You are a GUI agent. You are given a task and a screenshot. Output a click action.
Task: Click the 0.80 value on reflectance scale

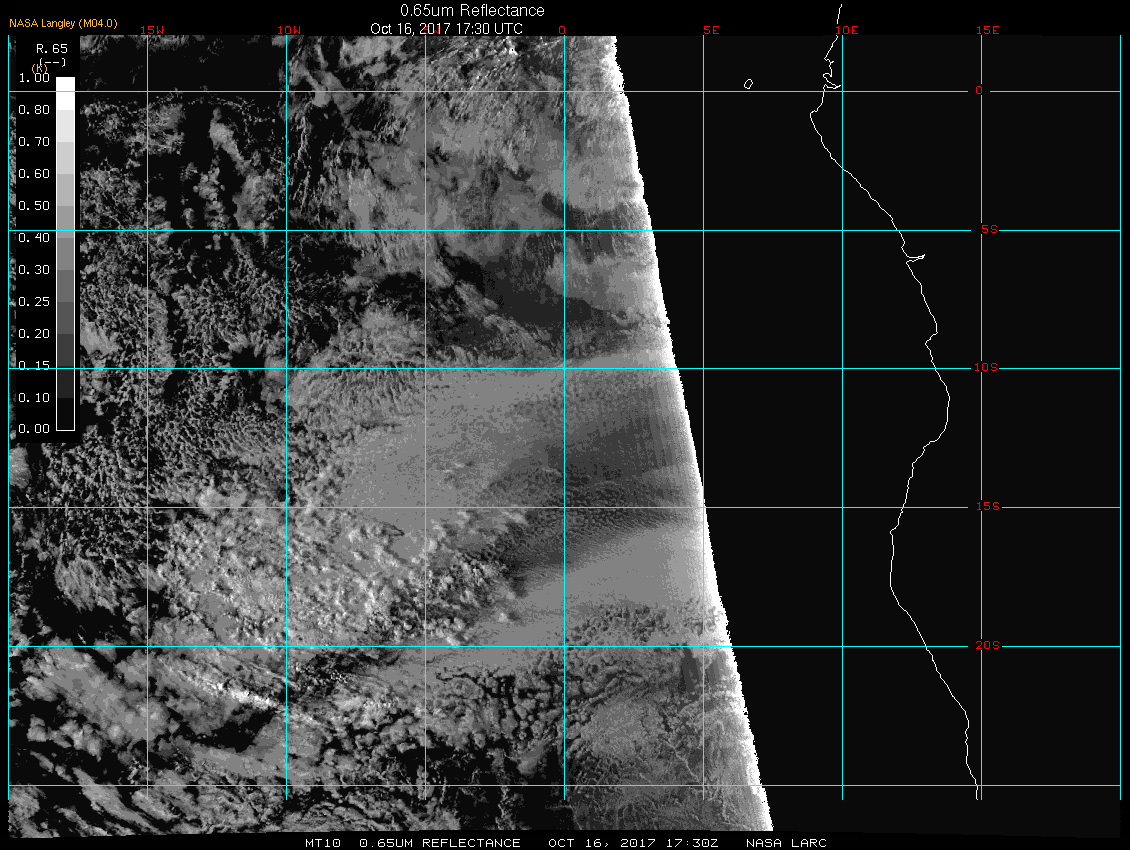(34, 110)
